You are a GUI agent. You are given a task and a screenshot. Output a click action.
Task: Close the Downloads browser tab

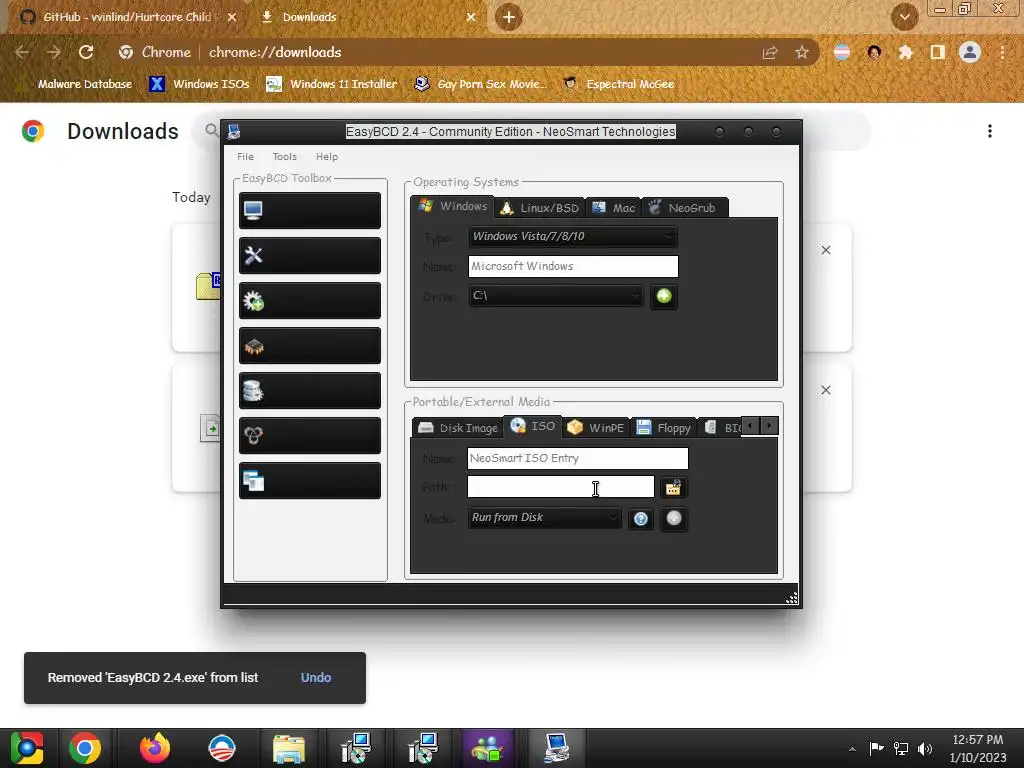point(471,17)
